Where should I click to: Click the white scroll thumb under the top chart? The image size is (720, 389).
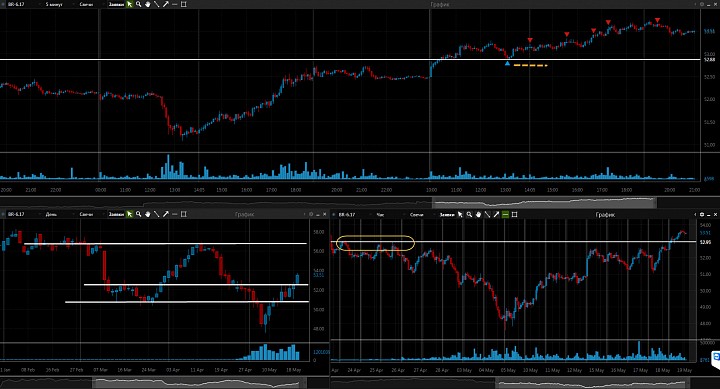coord(544,202)
